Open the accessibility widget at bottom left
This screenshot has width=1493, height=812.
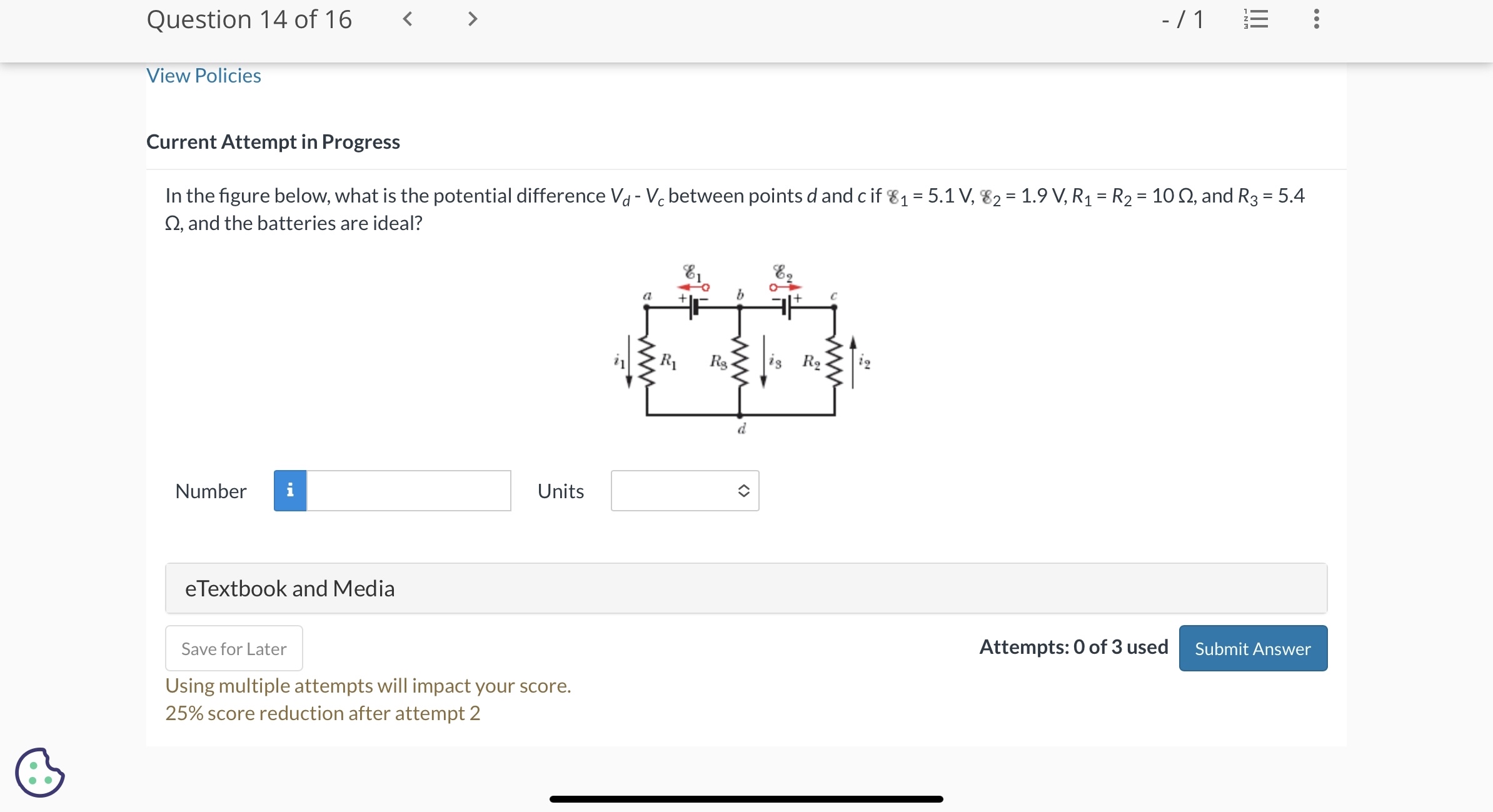point(39,773)
